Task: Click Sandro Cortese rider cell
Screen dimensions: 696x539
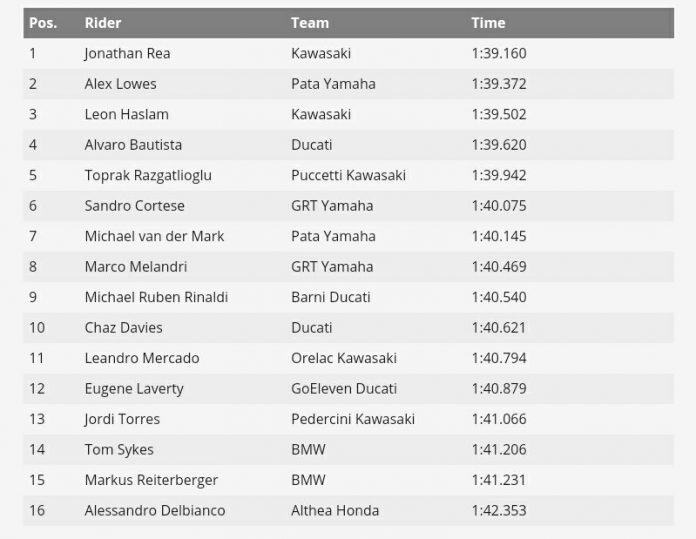Action: (x=134, y=206)
